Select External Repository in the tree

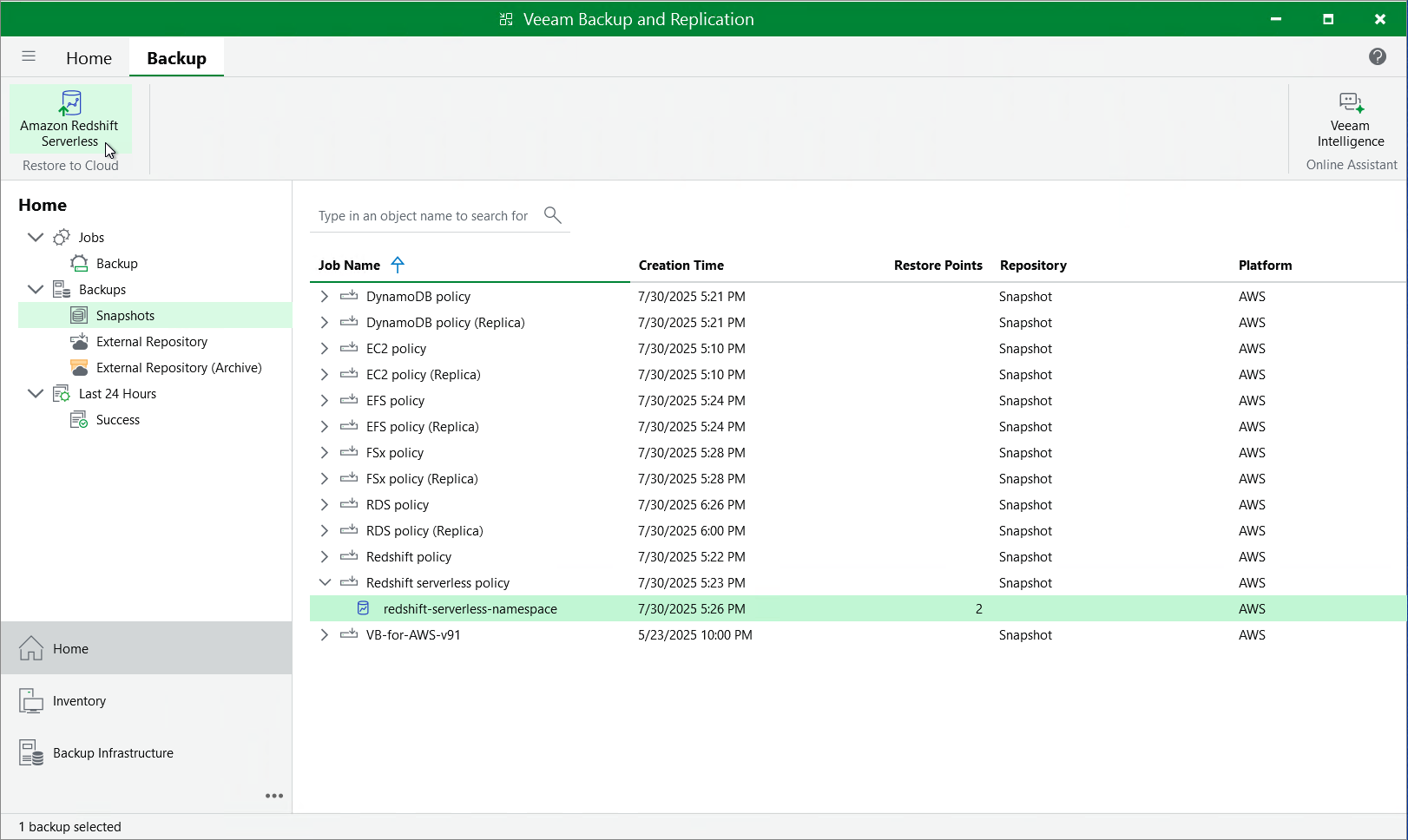click(151, 342)
